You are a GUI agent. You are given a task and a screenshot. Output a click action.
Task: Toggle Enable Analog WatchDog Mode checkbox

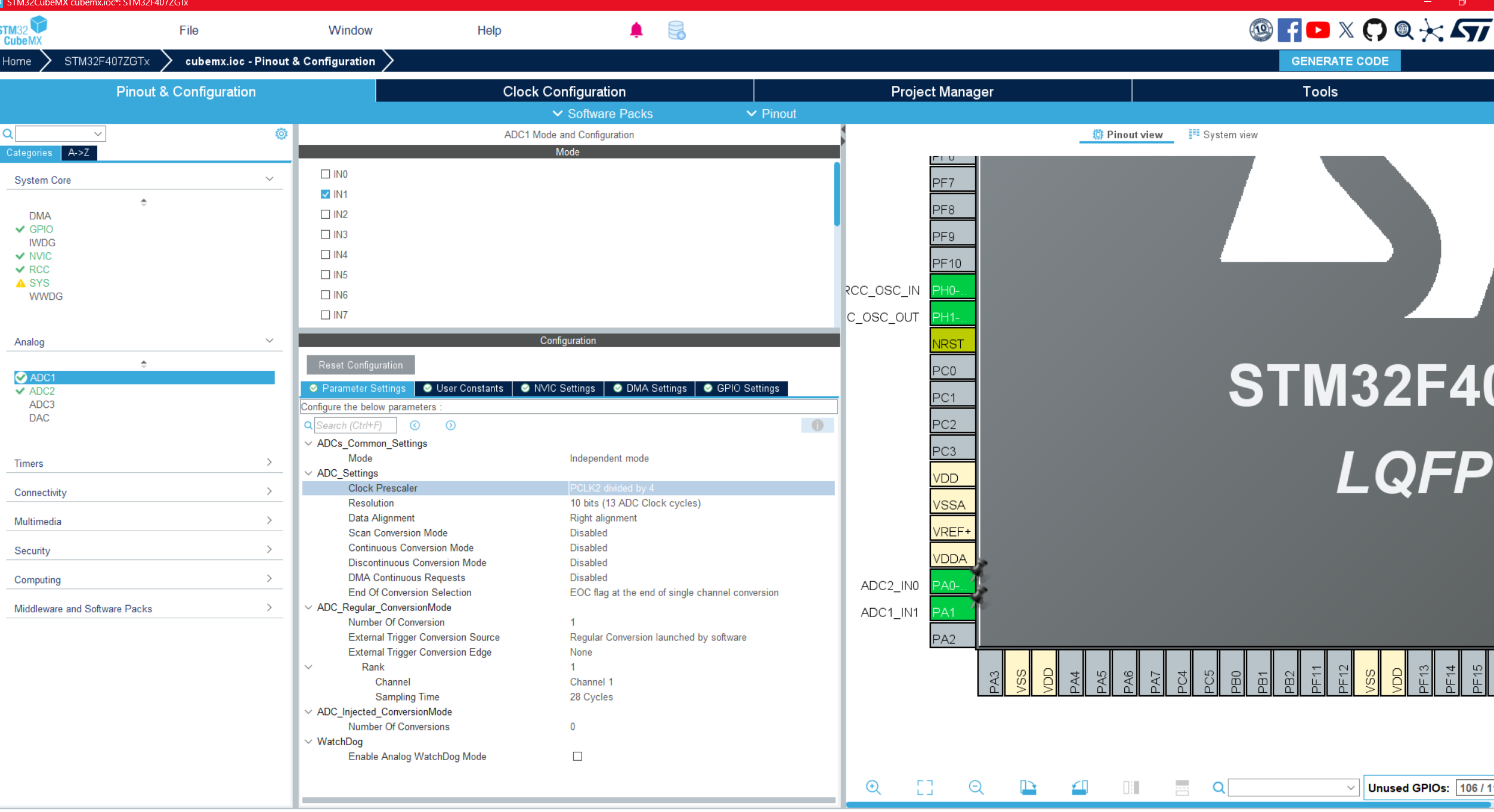point(577,757)
